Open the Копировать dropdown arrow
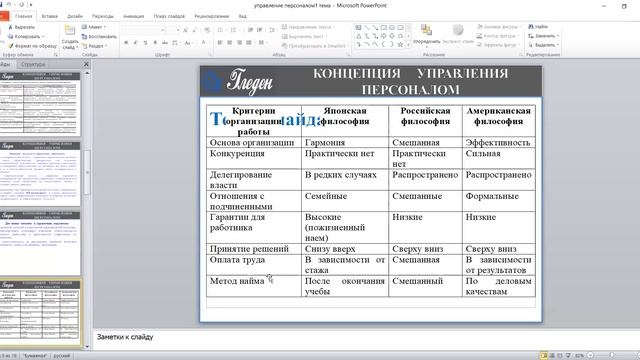The width and height of the screenshot is (640, 360). point(43,36)
